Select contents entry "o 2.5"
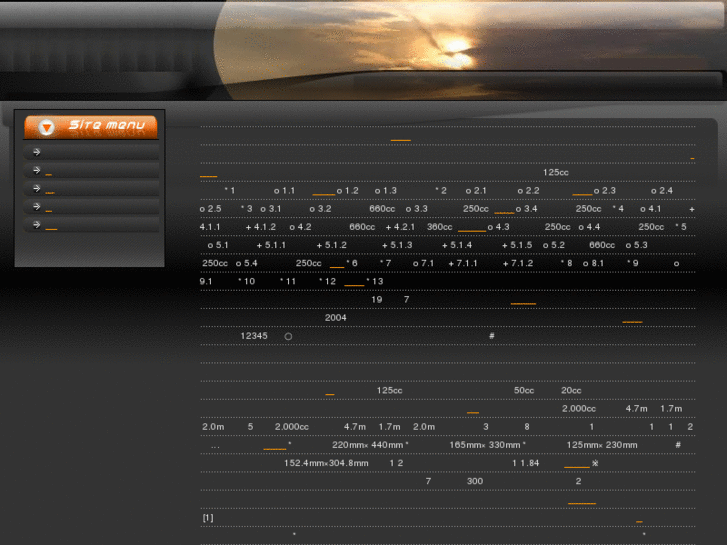 point(210,209)
